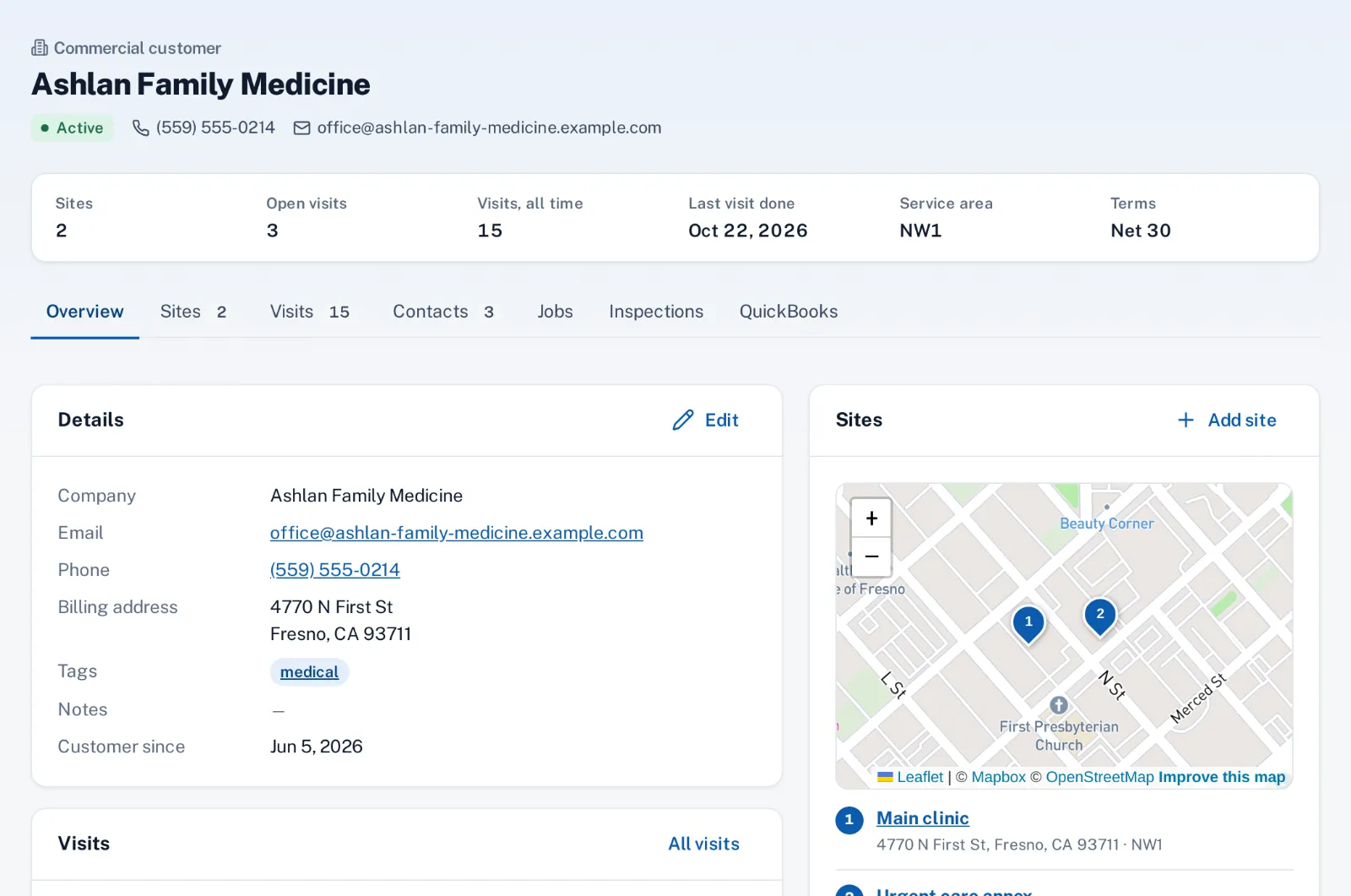This screenshot has height=896, width=1351.
Task: Select map pin number 2
Action: tap(1099, 617)
